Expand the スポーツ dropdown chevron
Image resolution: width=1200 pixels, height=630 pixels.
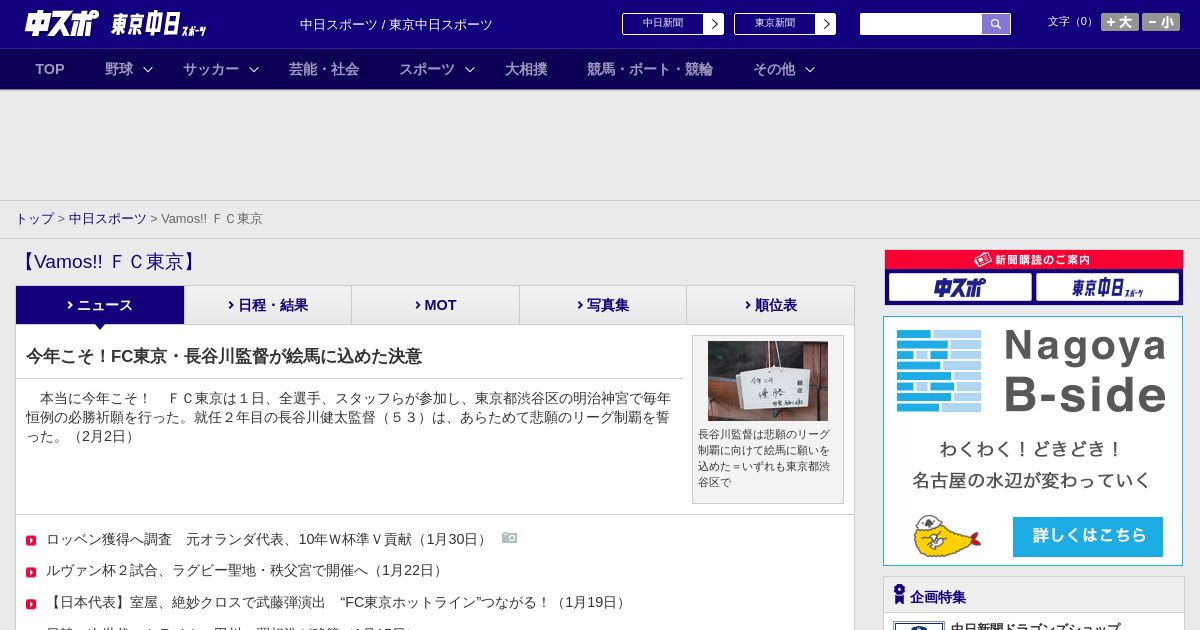[470, 70]
